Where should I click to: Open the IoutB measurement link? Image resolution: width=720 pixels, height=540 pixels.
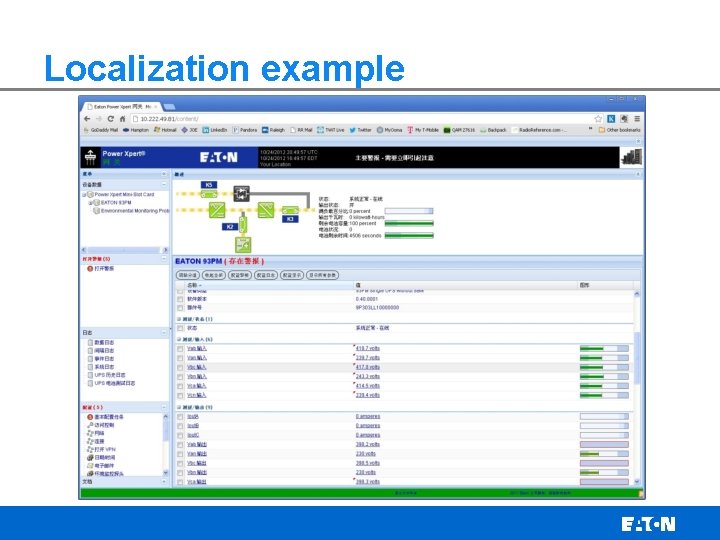click(193, 426)
